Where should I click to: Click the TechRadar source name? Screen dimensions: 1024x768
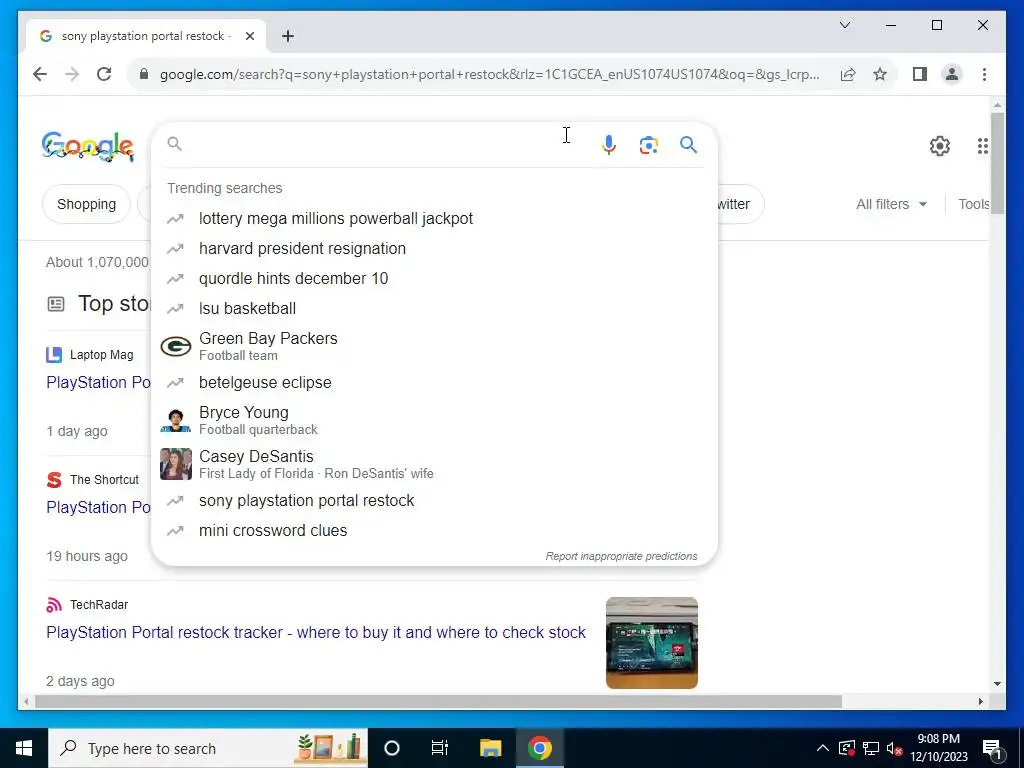pos(99,605)
